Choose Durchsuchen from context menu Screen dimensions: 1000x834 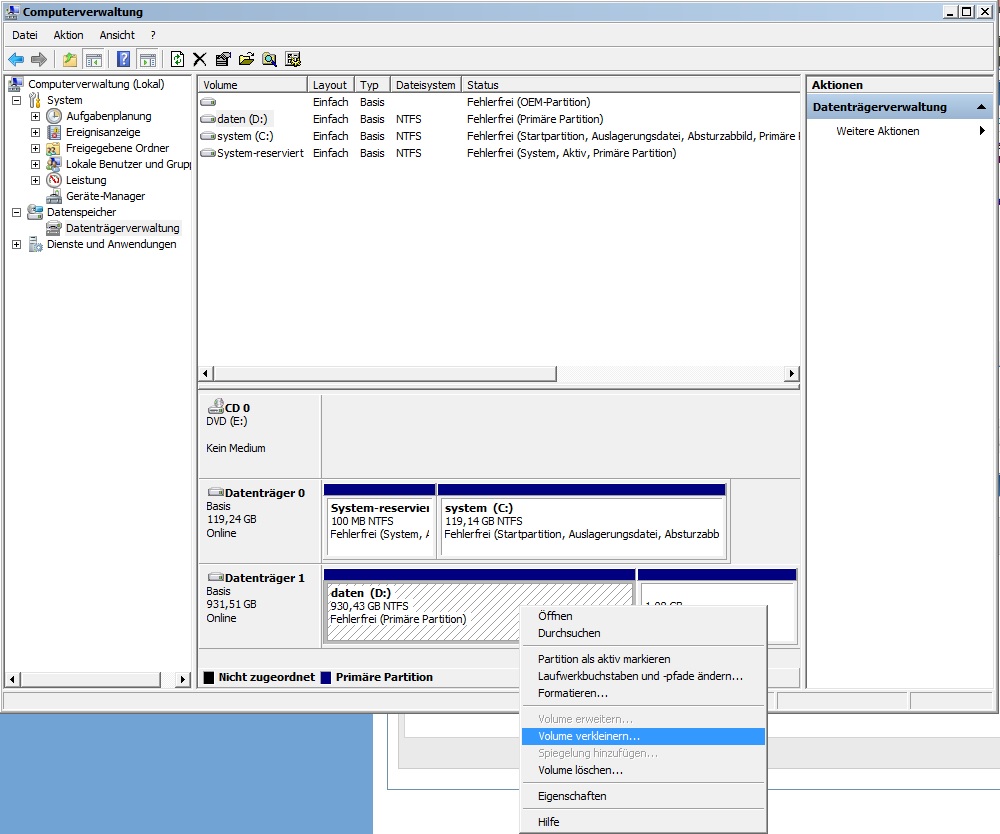[x=643, y=633]
